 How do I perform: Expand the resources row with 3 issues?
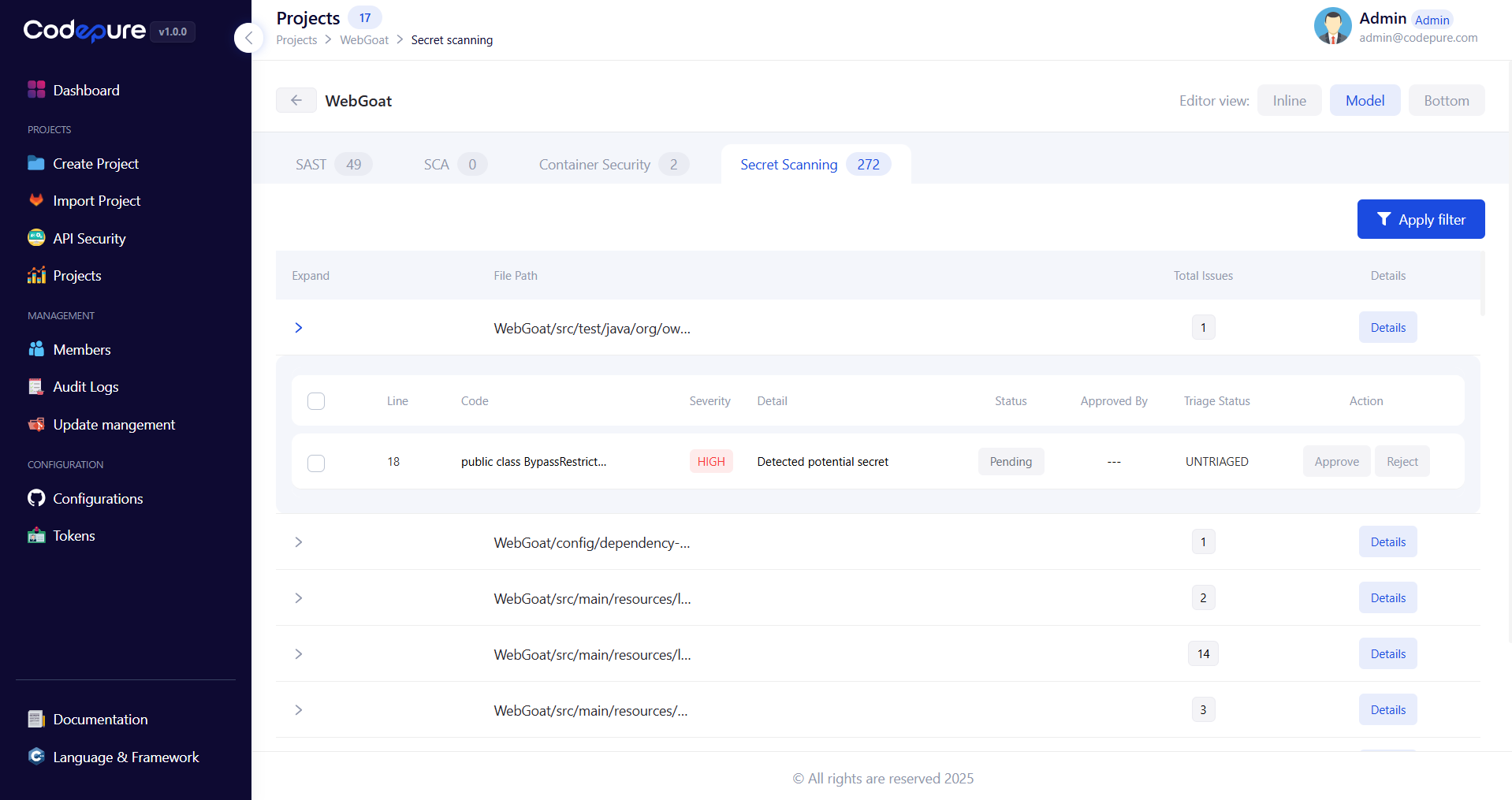[x=299, y=710]
